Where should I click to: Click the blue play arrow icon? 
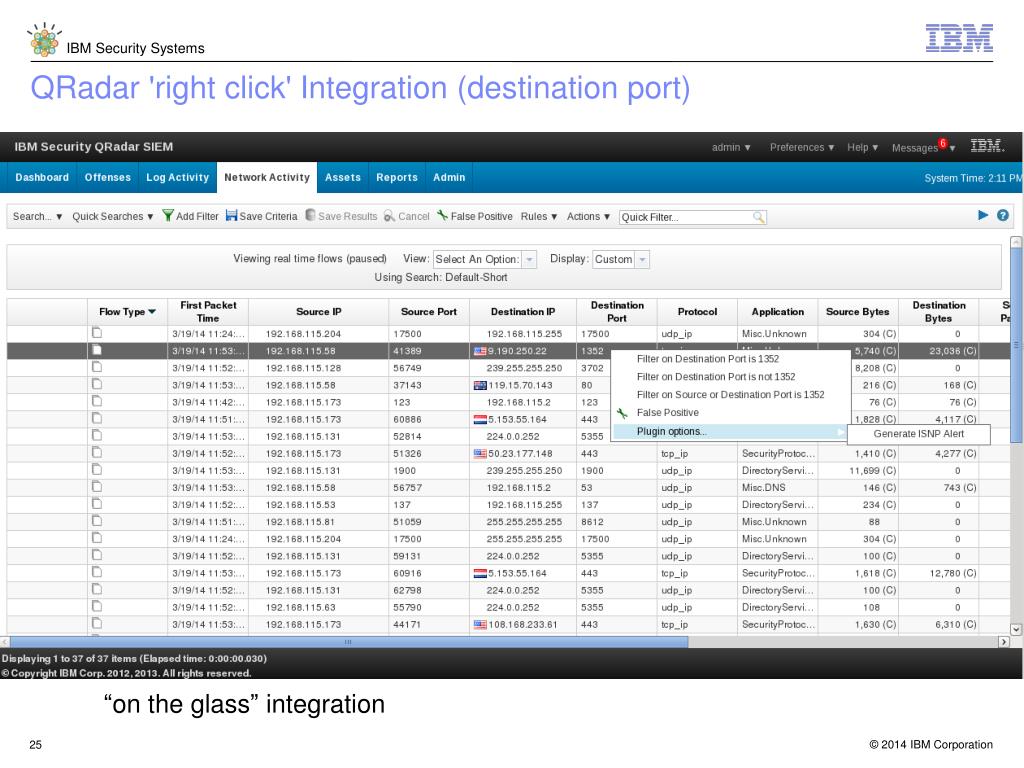pos(983,215)
